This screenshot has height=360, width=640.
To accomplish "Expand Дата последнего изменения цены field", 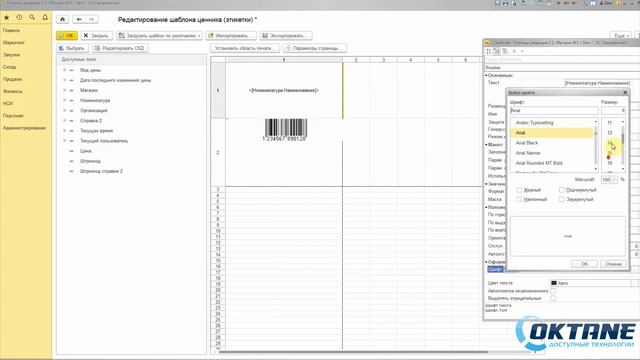I will click(x=64, y=80).
